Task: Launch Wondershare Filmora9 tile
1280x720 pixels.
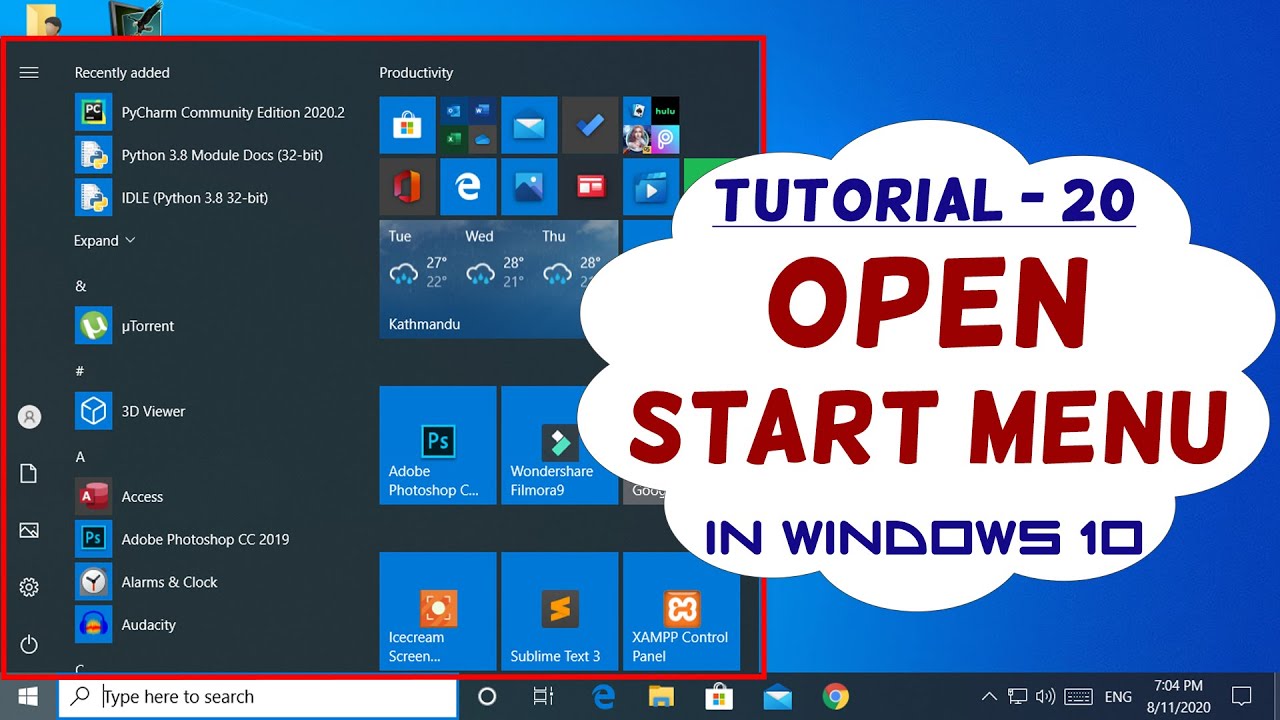Action: point(559,445)
